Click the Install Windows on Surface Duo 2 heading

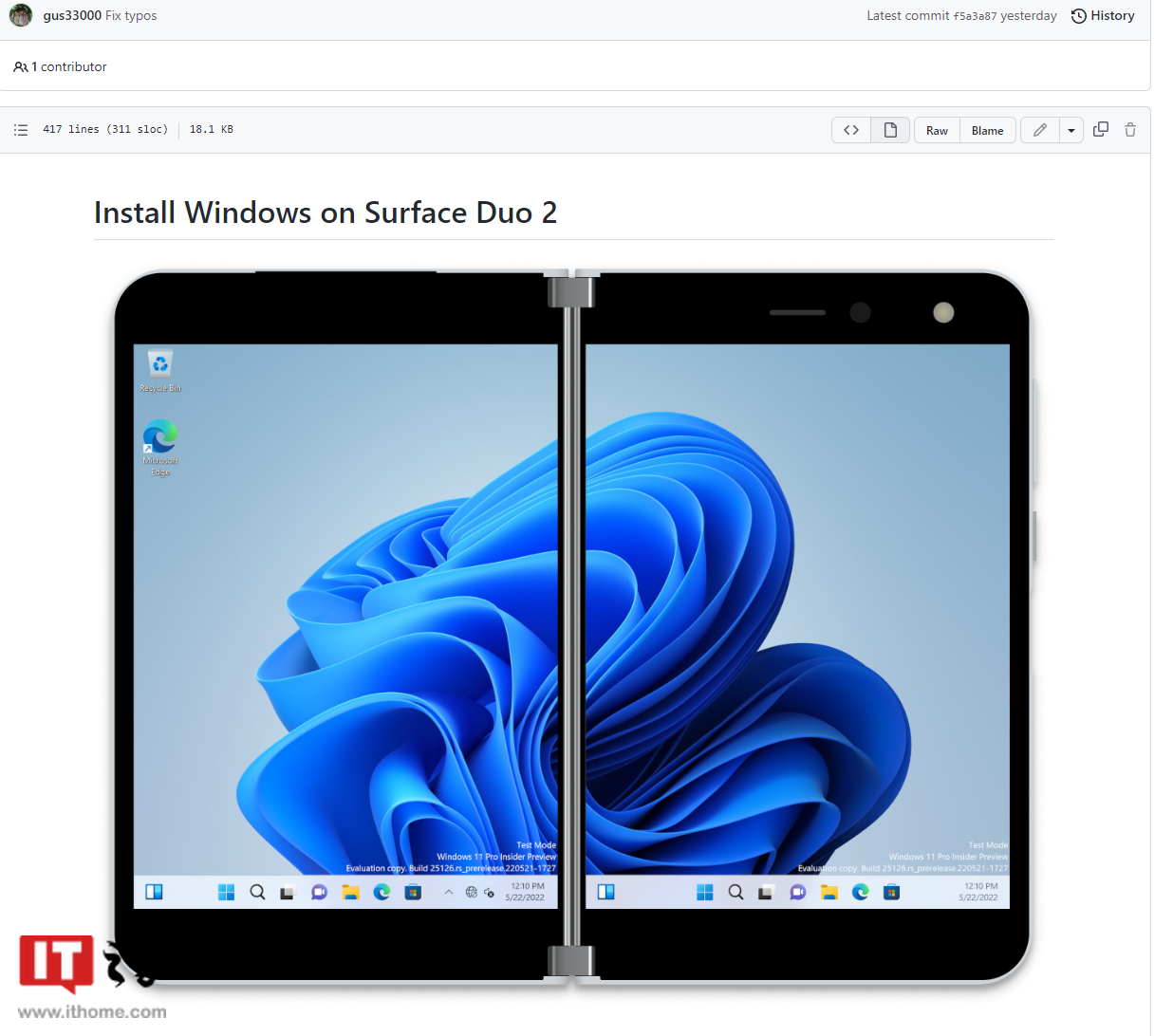(x=326, y=212)
